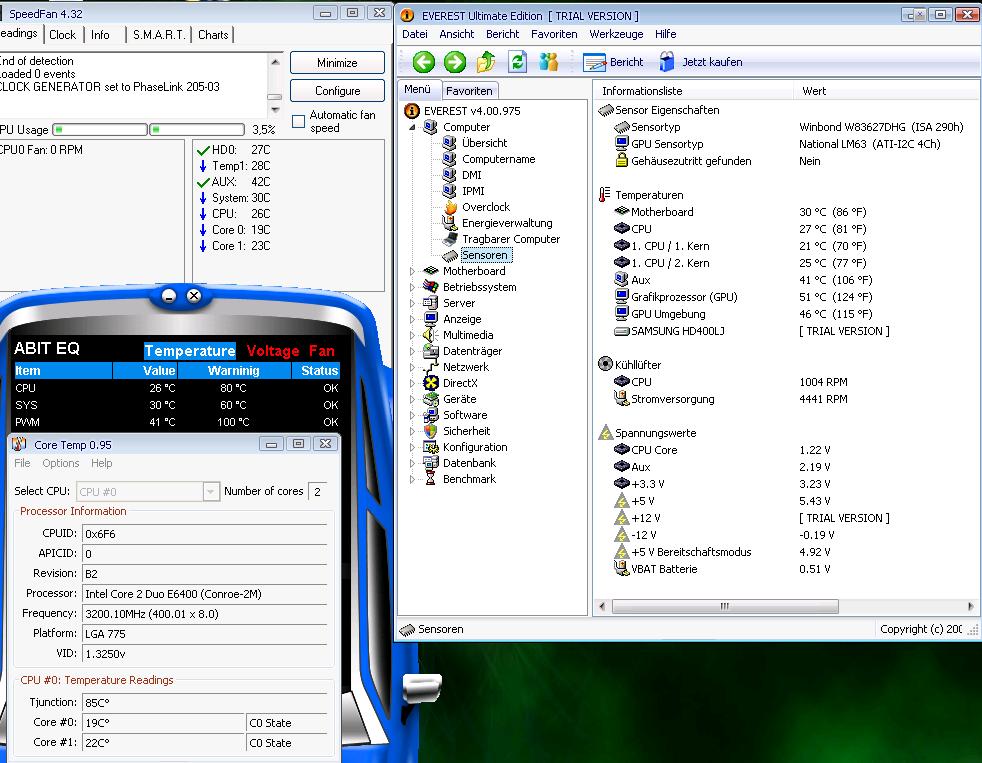Click the Geräte icon in tree

pyautogui.click(x=430, y=399)
